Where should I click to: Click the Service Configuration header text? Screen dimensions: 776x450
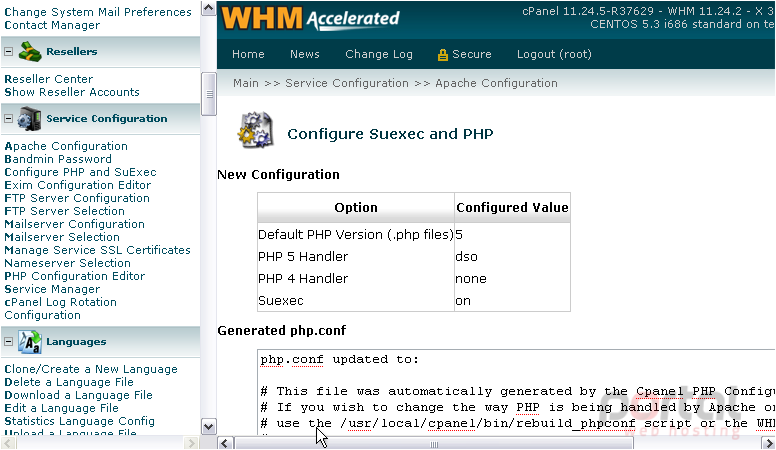pos(107,119)
